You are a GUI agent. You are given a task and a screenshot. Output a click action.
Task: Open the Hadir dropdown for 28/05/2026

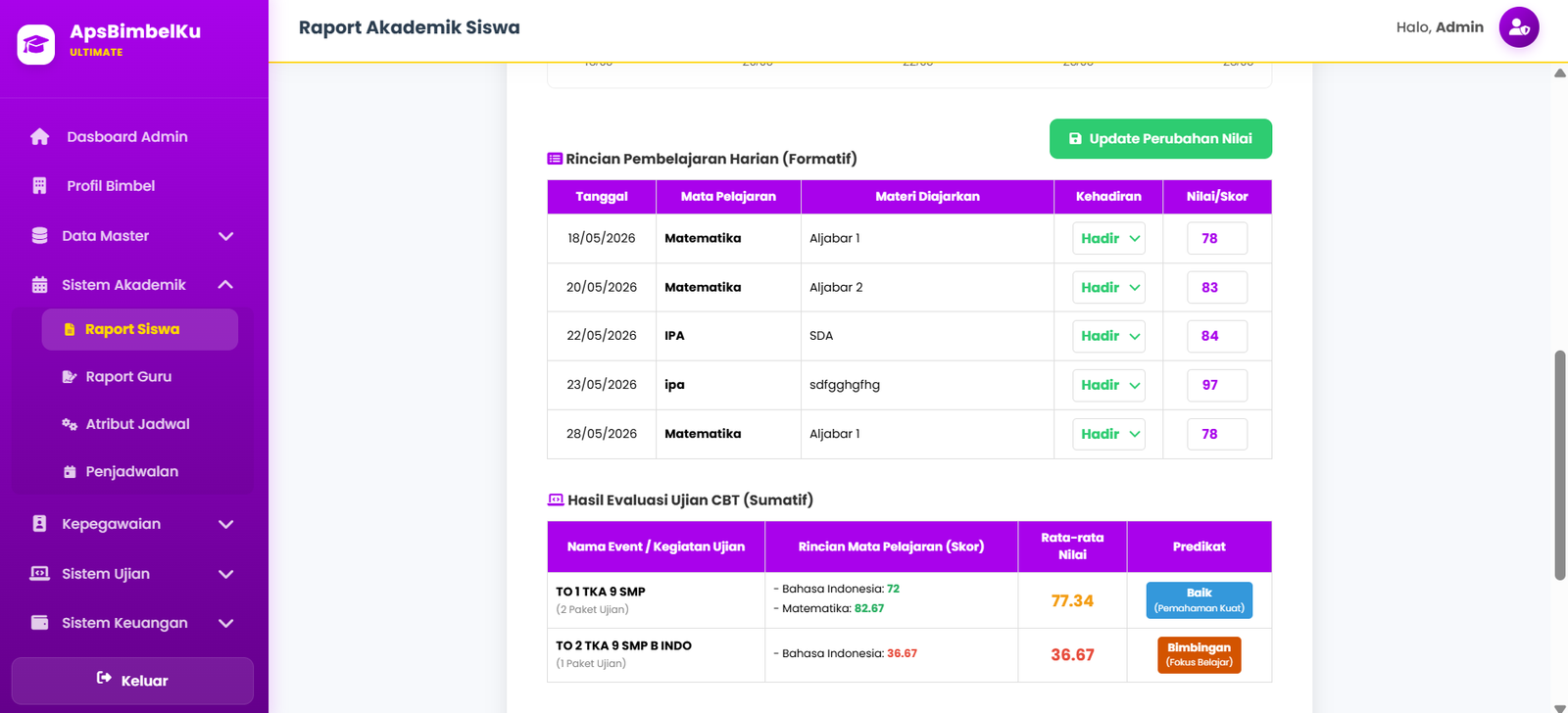point(1108,434)
